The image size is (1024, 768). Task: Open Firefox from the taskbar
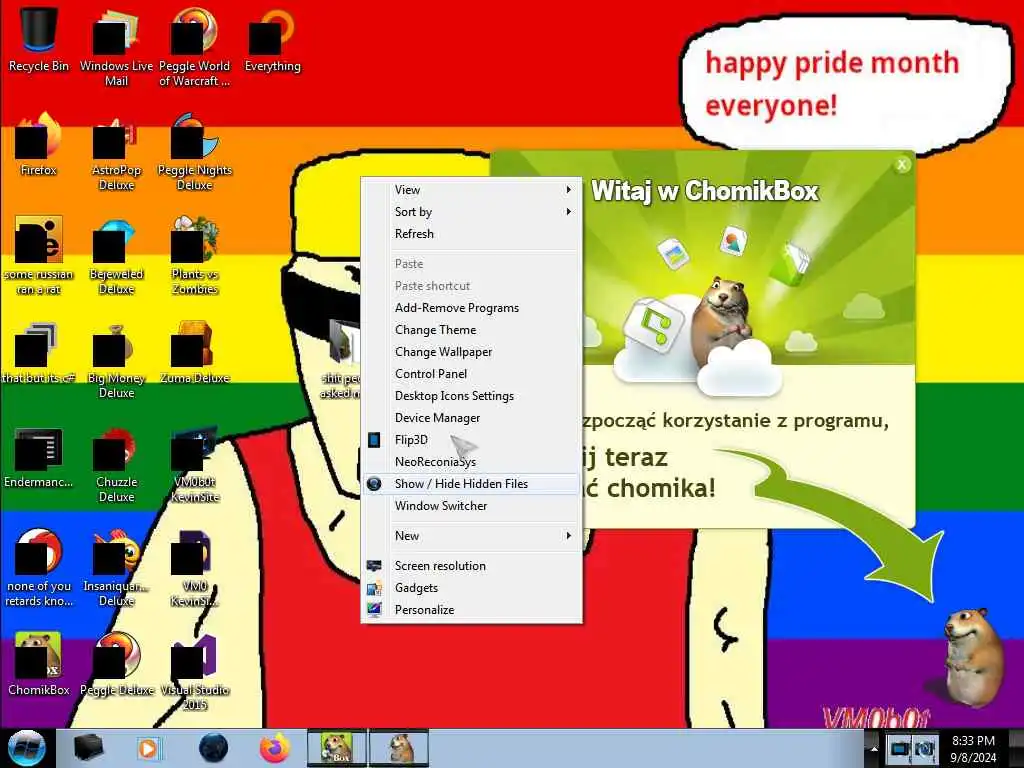point(275,748)
